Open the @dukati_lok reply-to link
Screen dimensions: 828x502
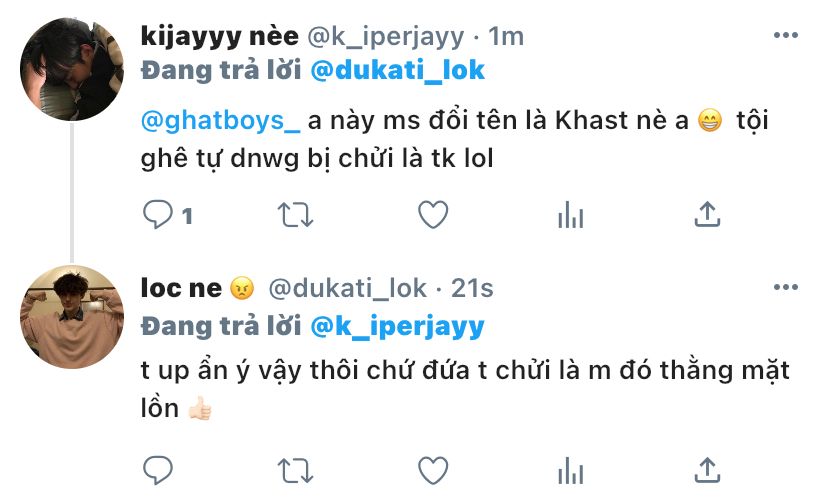[x=397, y=70]
